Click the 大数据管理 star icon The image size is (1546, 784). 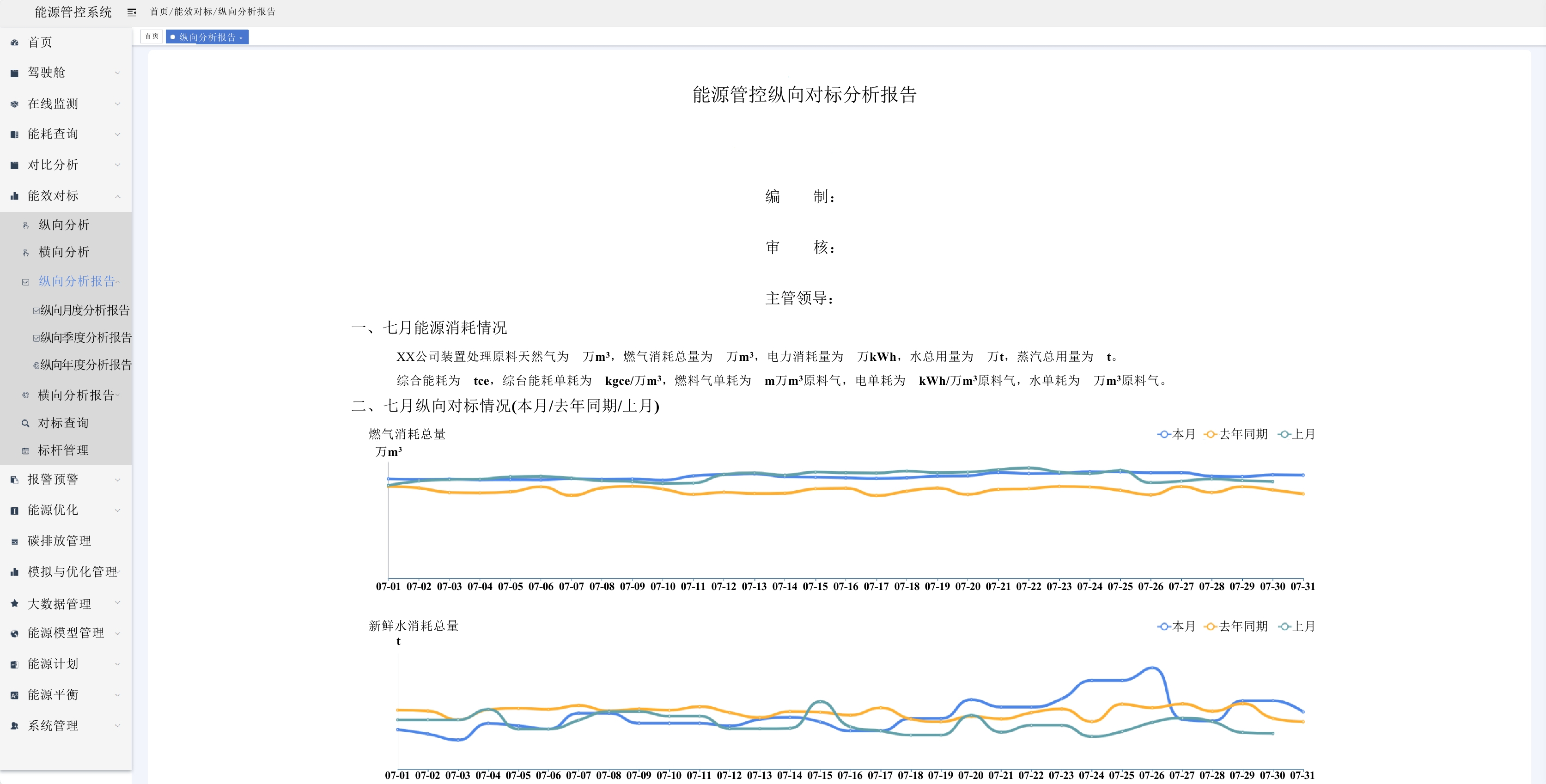(14, 603)
